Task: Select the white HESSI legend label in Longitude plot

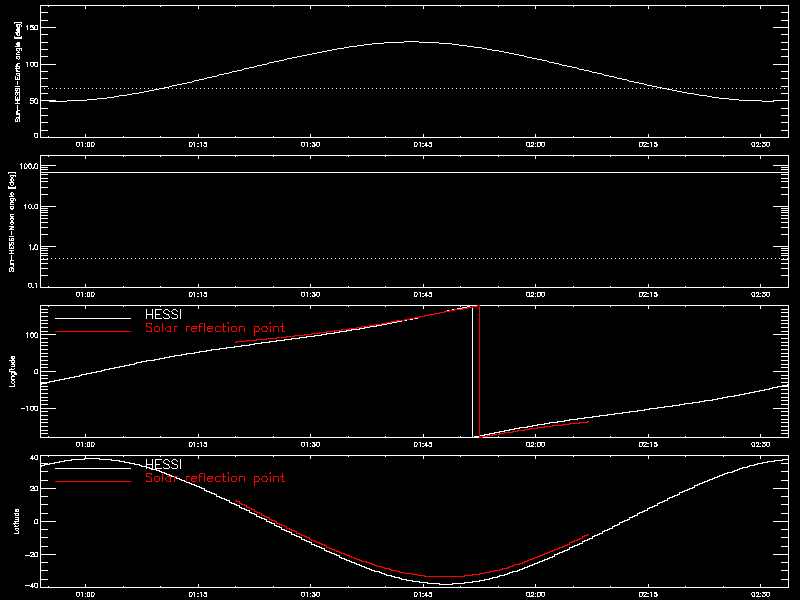Action: tap(163, 314)
